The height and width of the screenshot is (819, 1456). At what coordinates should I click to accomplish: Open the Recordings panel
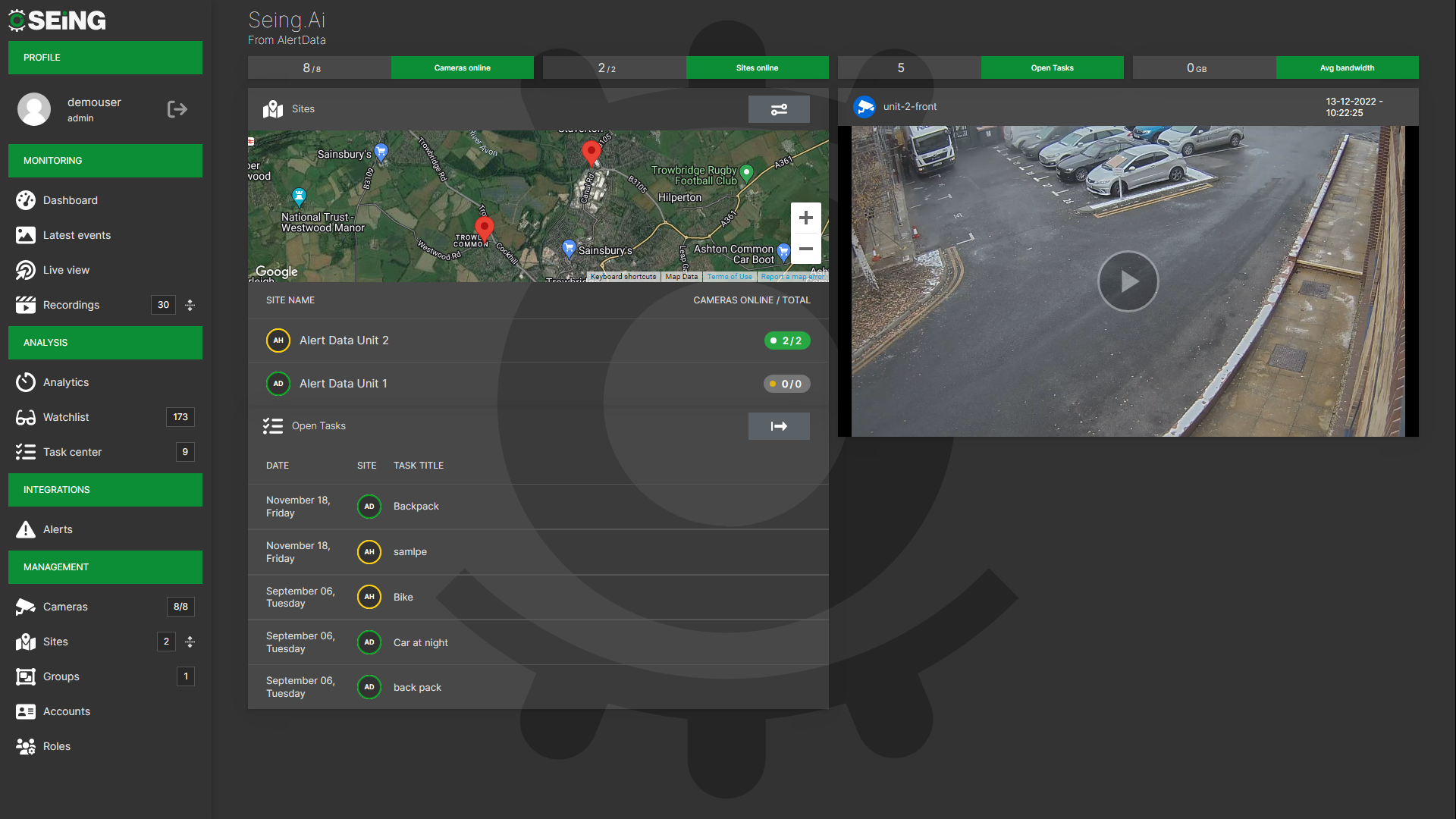(x=71, y=305)
